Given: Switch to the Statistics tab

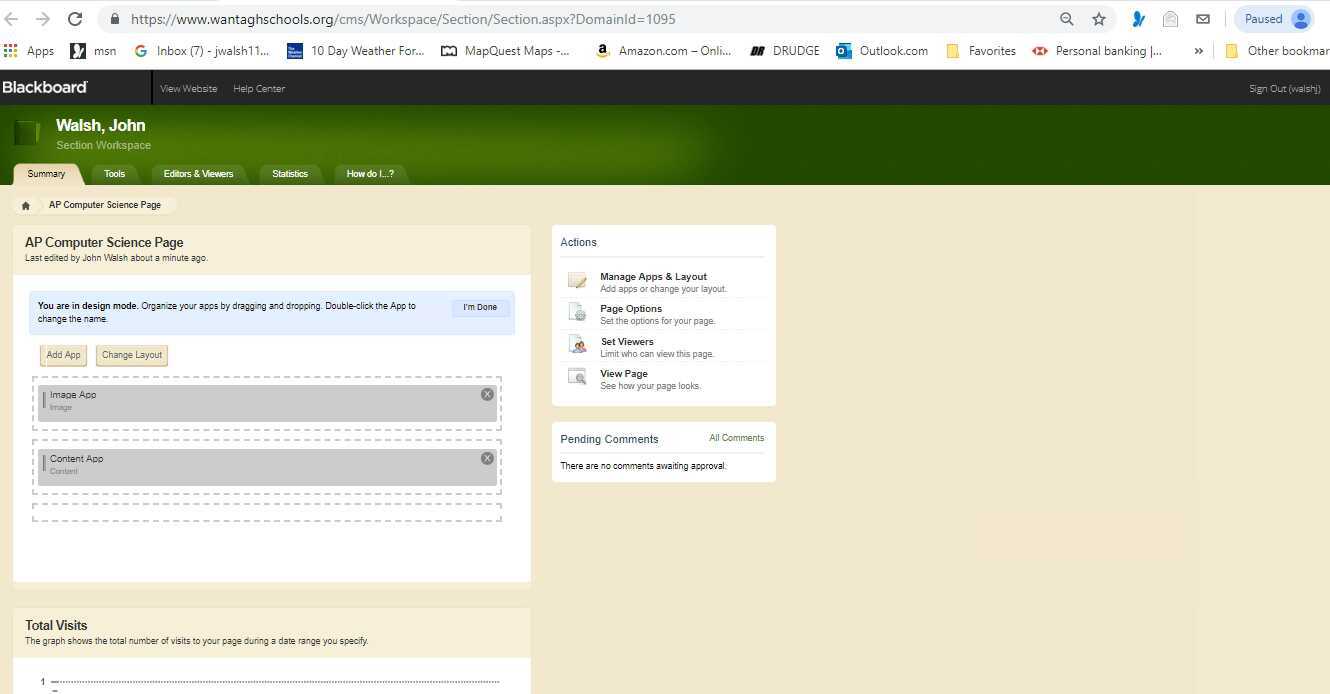Looking at the screenshot, I should (x=290, y=173).
